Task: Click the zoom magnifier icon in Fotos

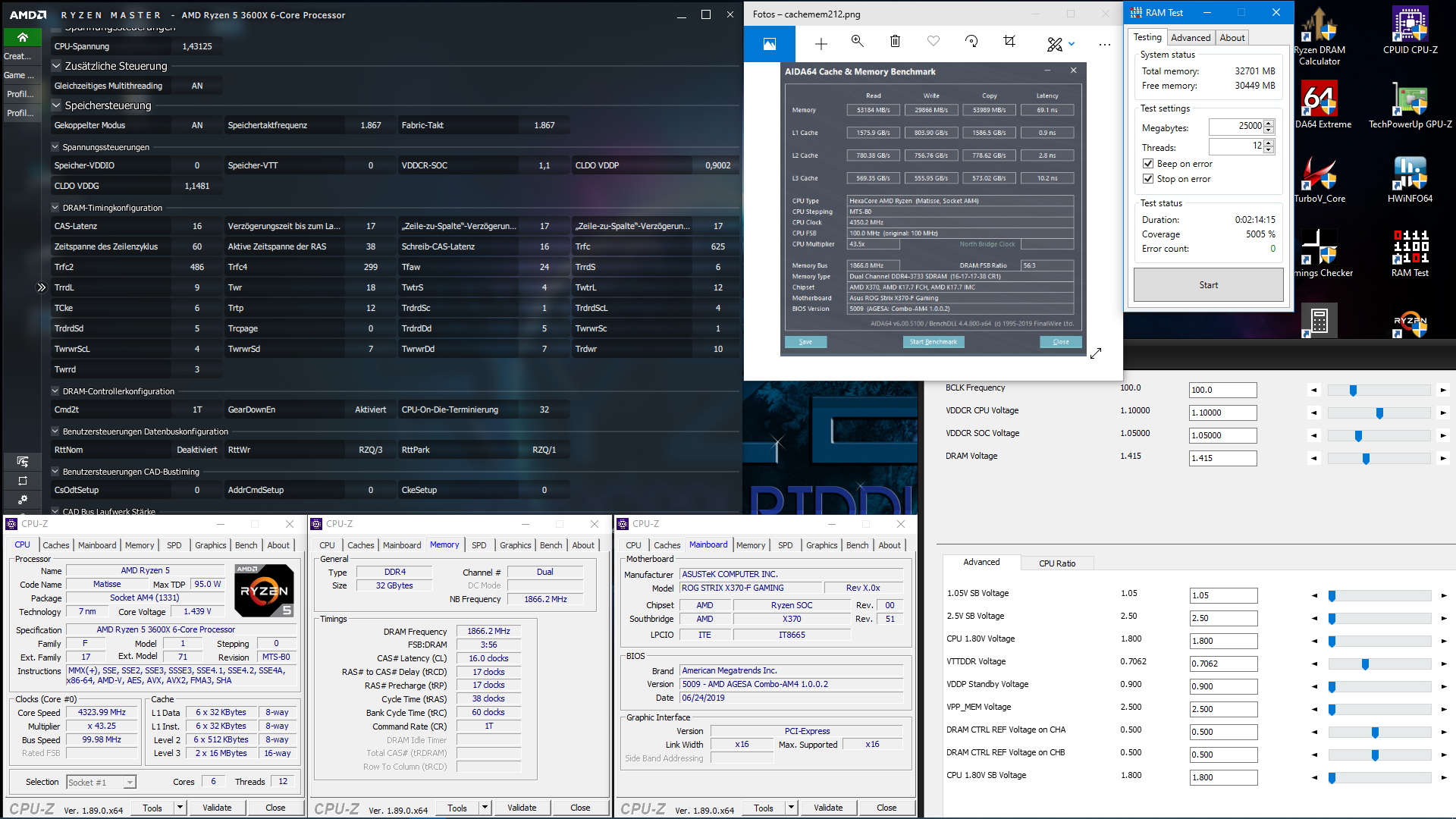Action: point(858,42)
